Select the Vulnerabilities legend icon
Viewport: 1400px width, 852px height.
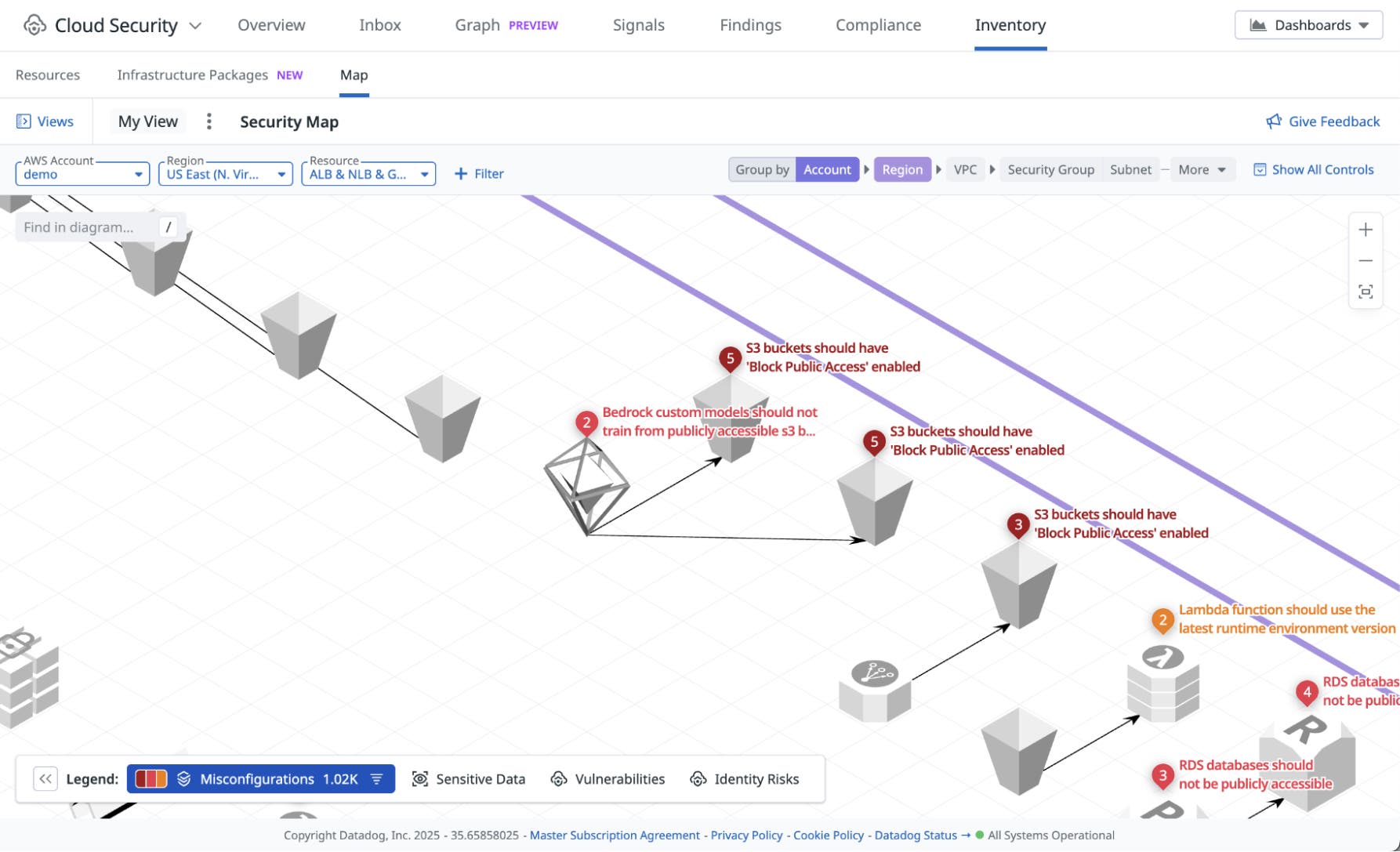pyautogui.click(x=559, y=778)
